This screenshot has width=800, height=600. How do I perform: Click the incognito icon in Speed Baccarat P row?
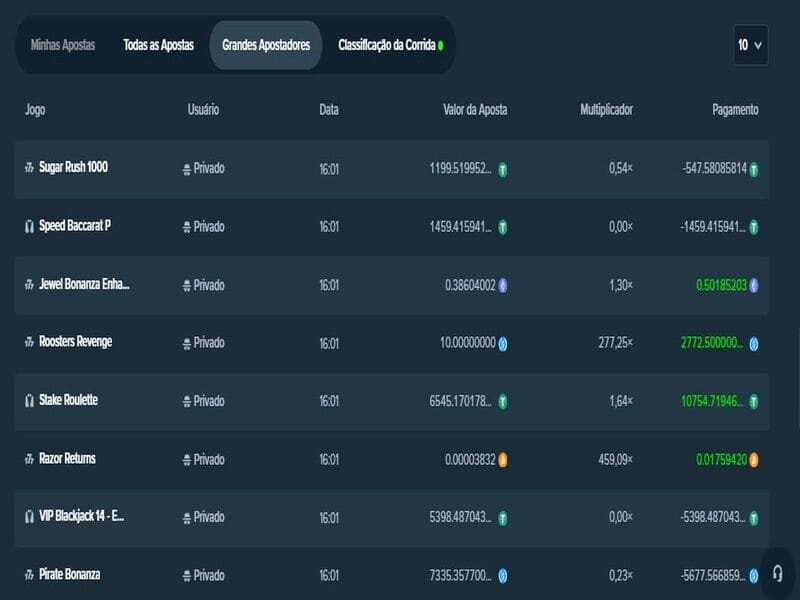(187, 228)
